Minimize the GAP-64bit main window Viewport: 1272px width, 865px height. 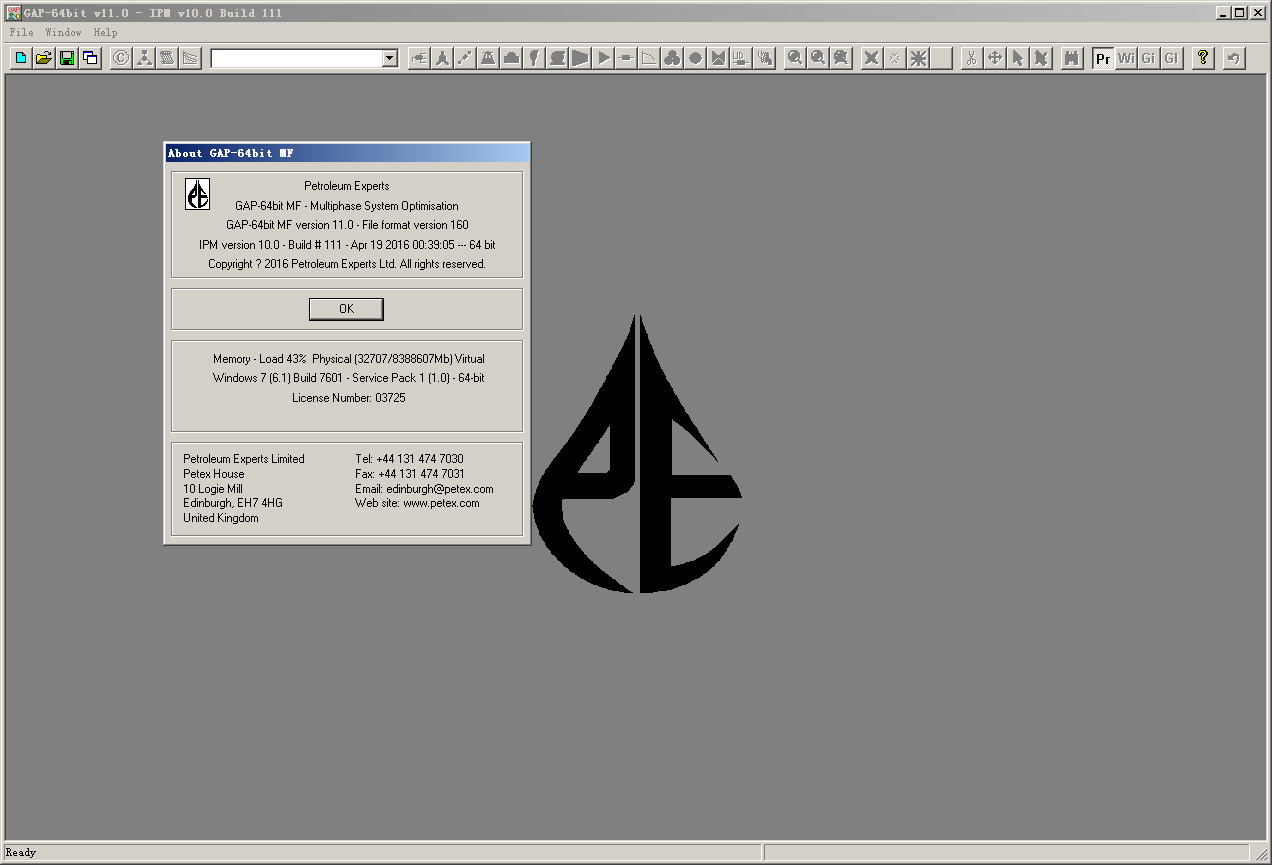point(1224,12)
